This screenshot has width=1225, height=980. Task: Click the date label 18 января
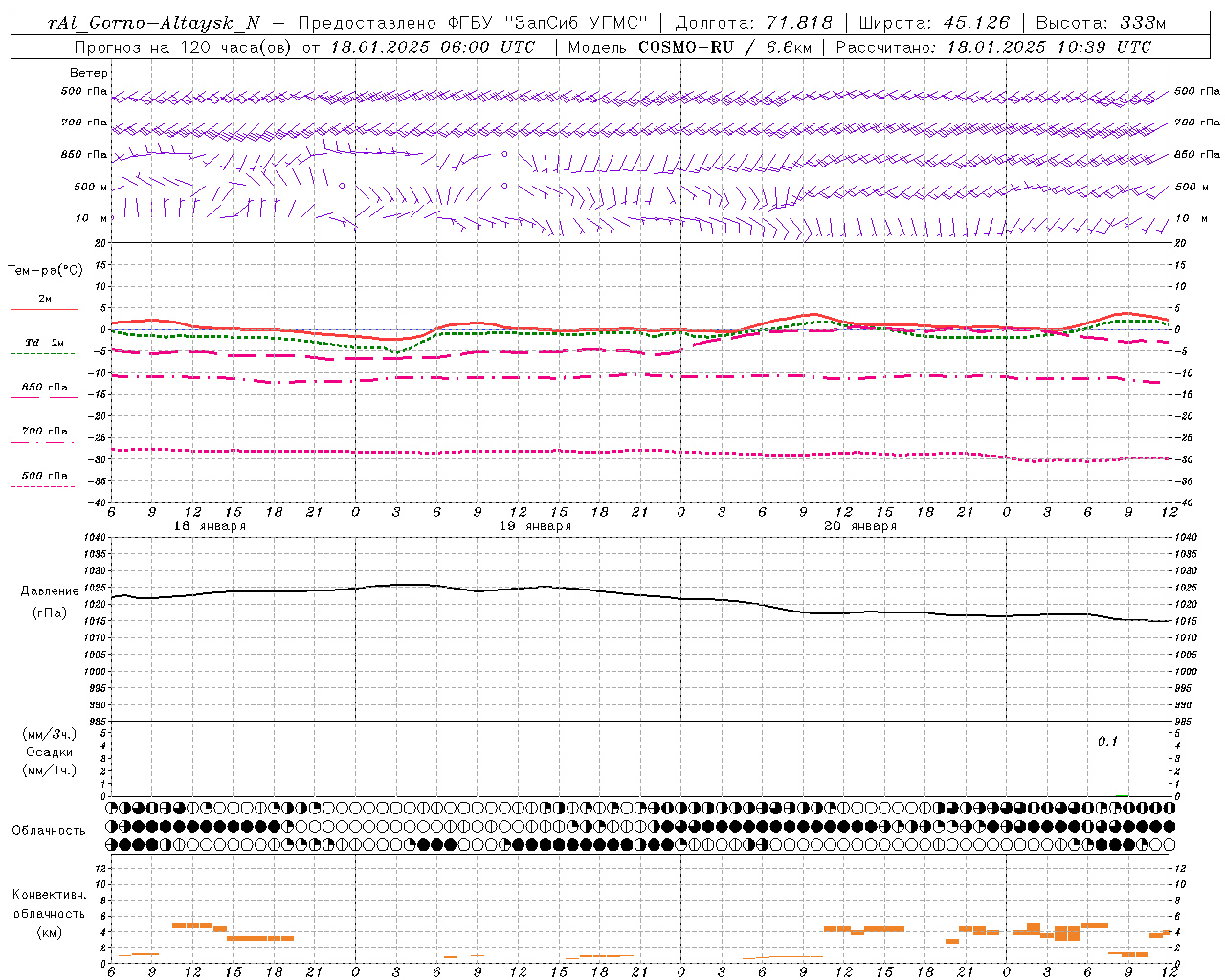coord(210,526)
